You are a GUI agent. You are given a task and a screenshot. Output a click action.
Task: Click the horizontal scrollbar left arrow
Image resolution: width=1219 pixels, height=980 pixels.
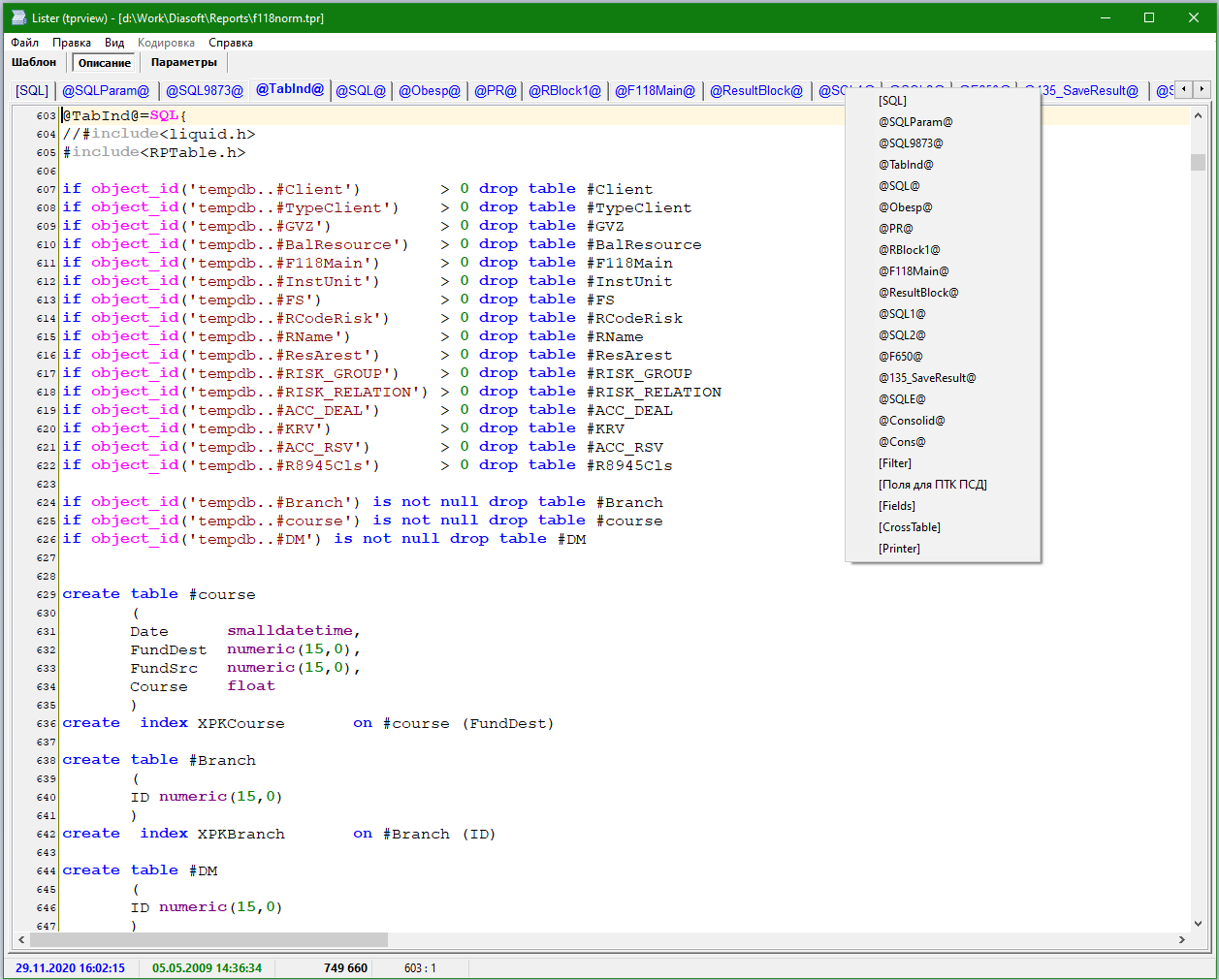[21, 939]
